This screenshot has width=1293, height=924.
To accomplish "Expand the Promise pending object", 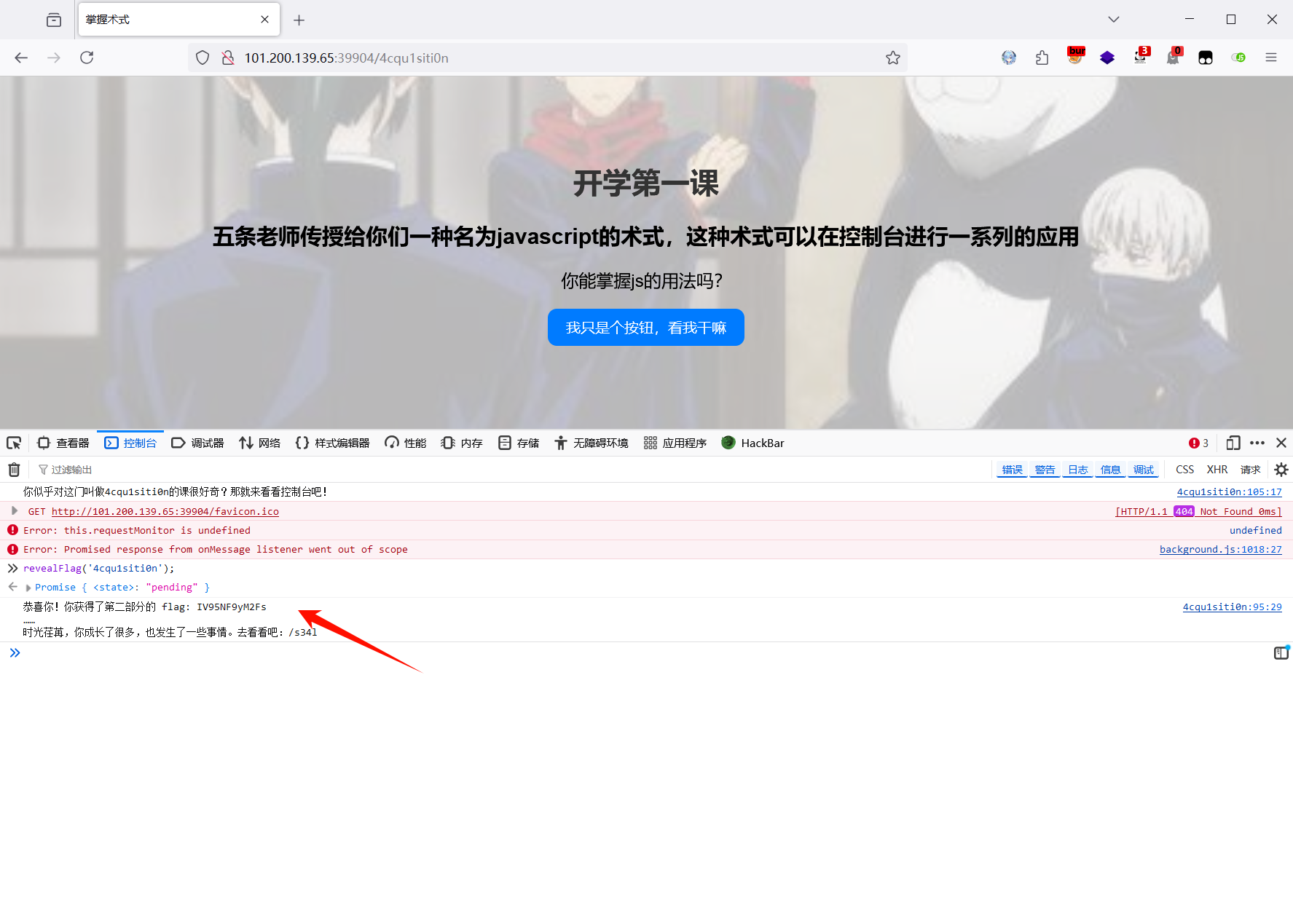I will point(28,588).
